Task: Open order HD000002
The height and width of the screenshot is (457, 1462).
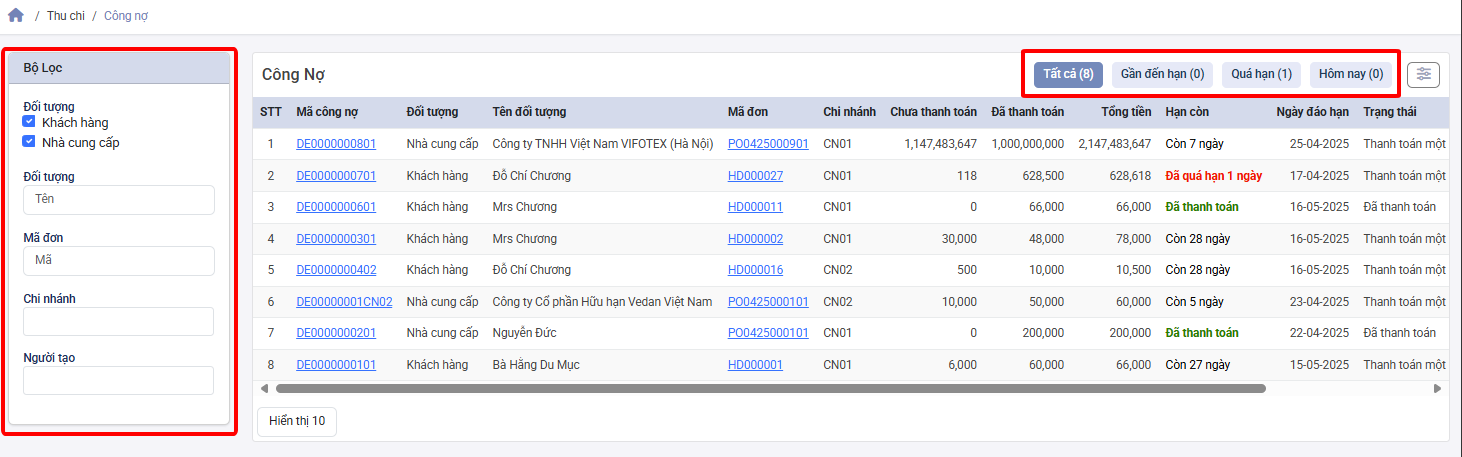Action: [x=755, y=239]
